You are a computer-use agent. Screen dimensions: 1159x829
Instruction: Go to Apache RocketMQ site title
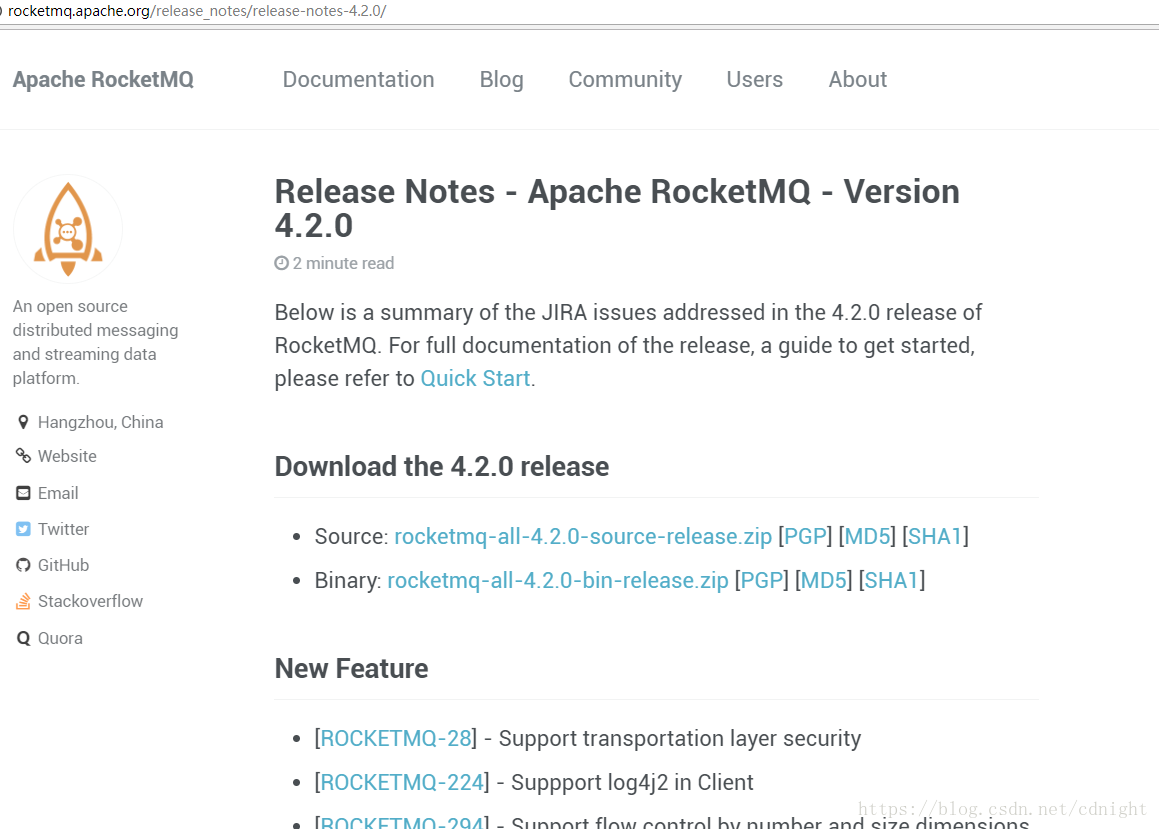(103, 79)
